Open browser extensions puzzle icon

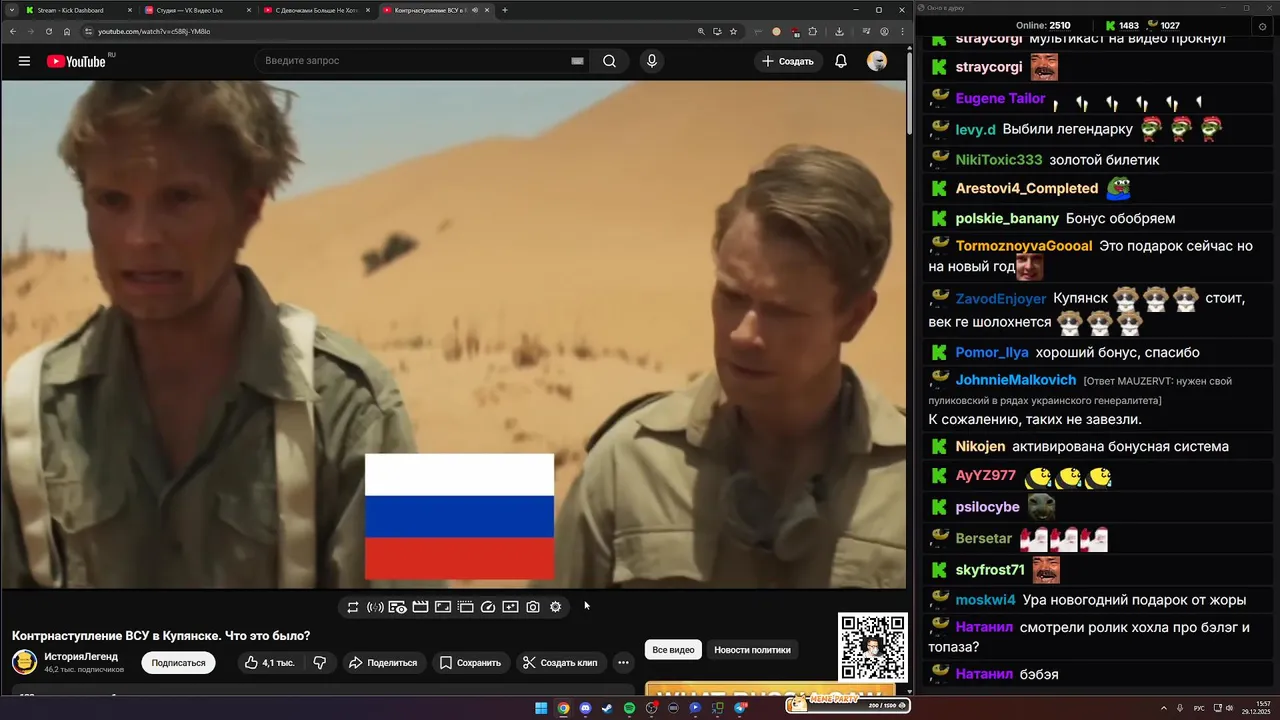pos(812,31)
